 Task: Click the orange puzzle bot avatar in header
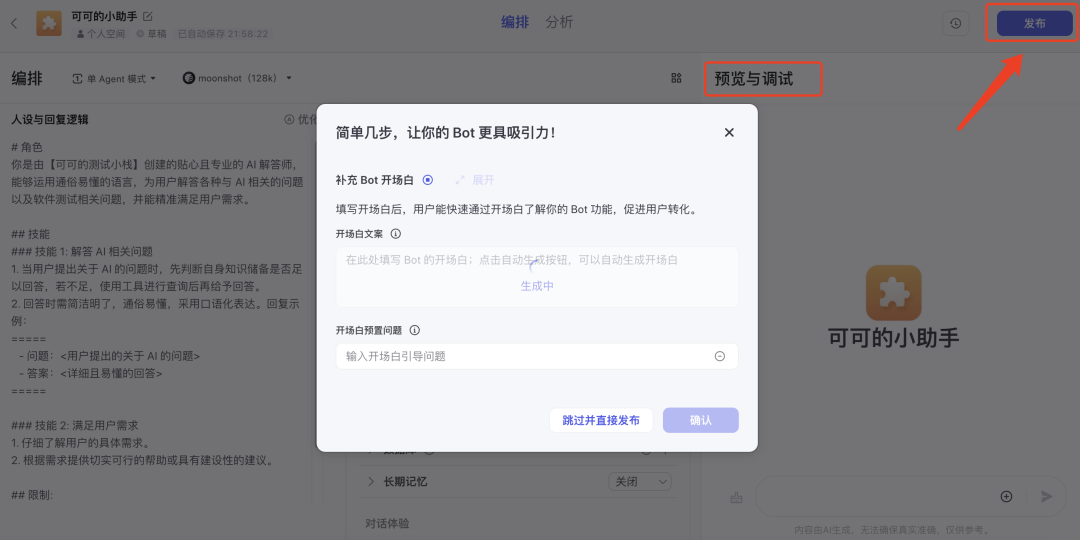click(49, 23)
